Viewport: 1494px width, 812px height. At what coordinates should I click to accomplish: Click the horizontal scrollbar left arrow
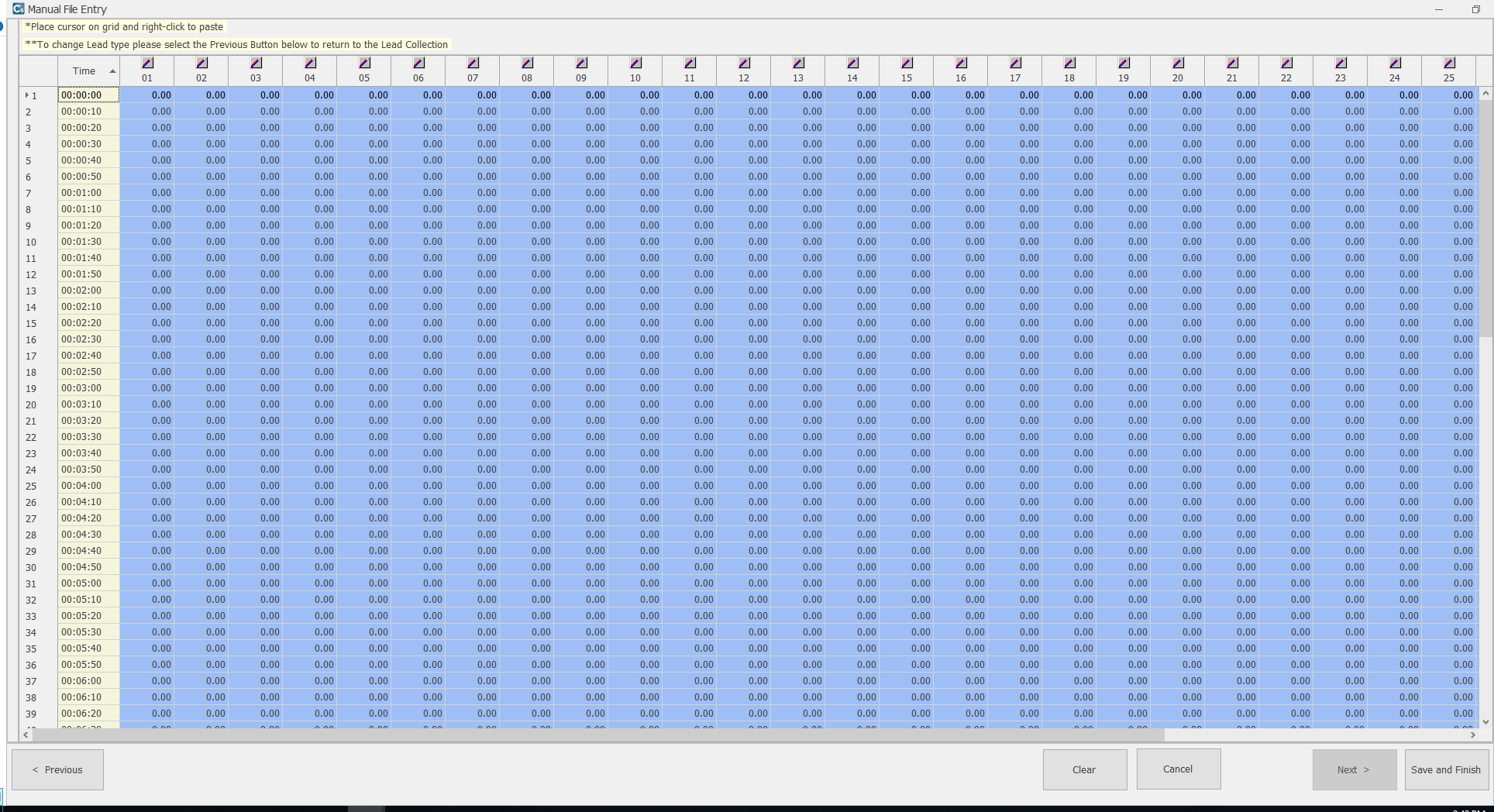[x=27, y=735]
